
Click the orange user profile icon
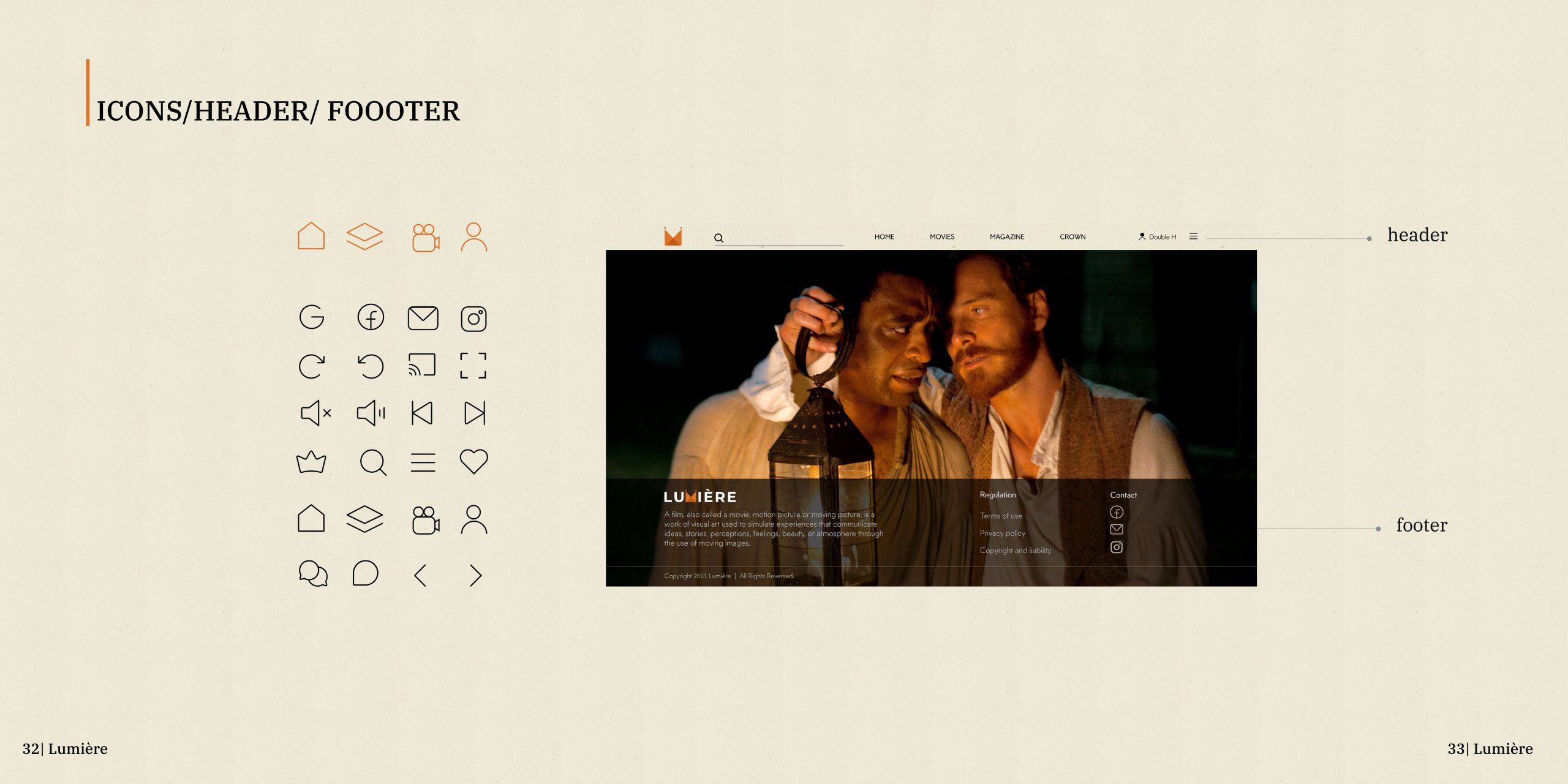click(x=474, y=237)
